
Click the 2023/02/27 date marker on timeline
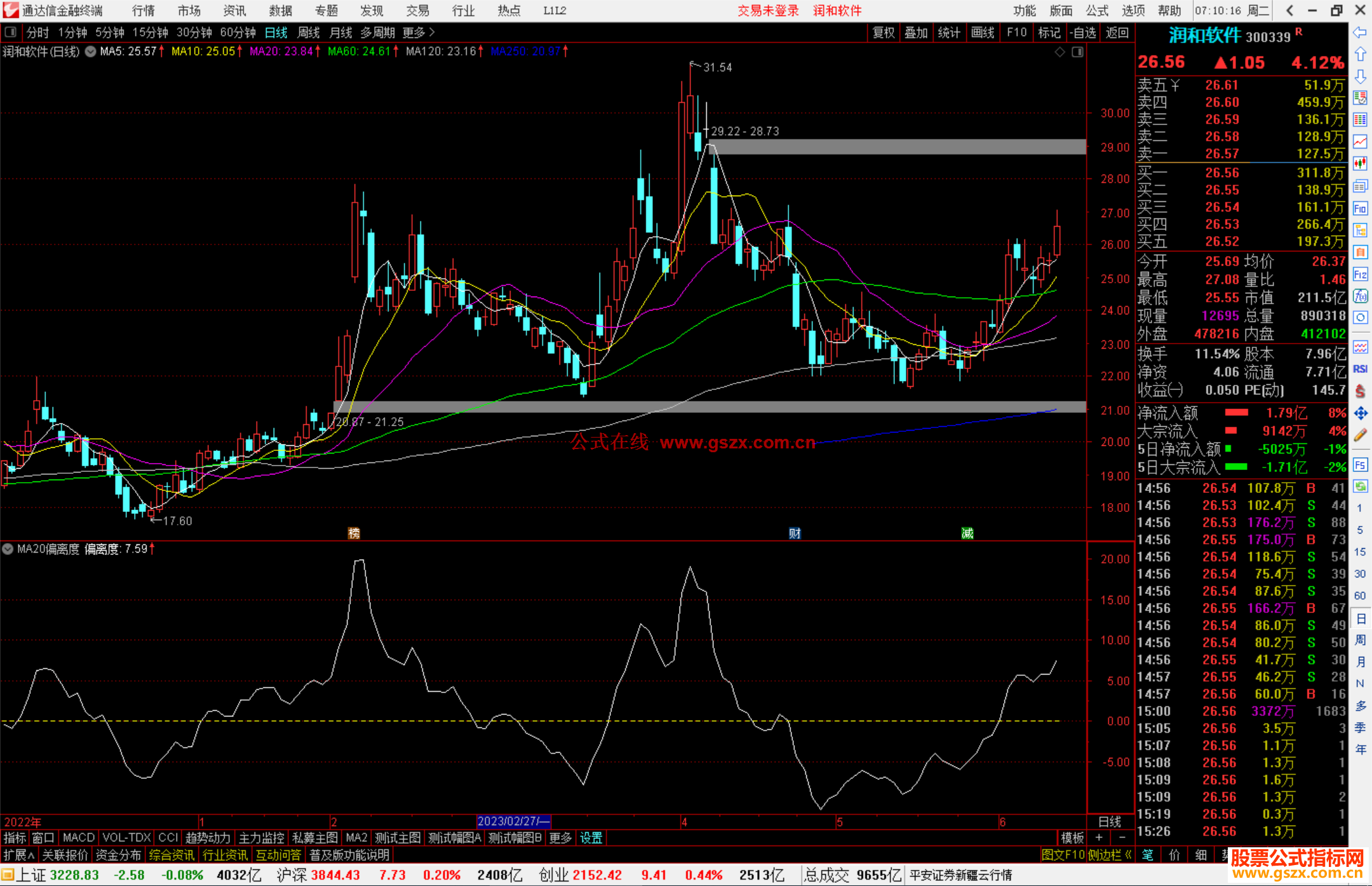coord(513,821)
